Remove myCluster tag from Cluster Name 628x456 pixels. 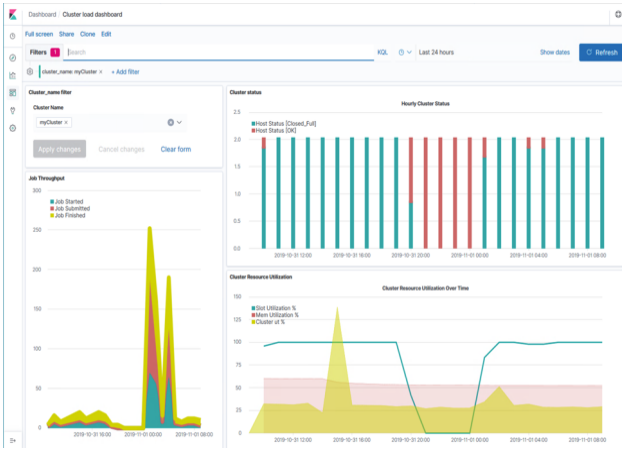click(66, 123)
